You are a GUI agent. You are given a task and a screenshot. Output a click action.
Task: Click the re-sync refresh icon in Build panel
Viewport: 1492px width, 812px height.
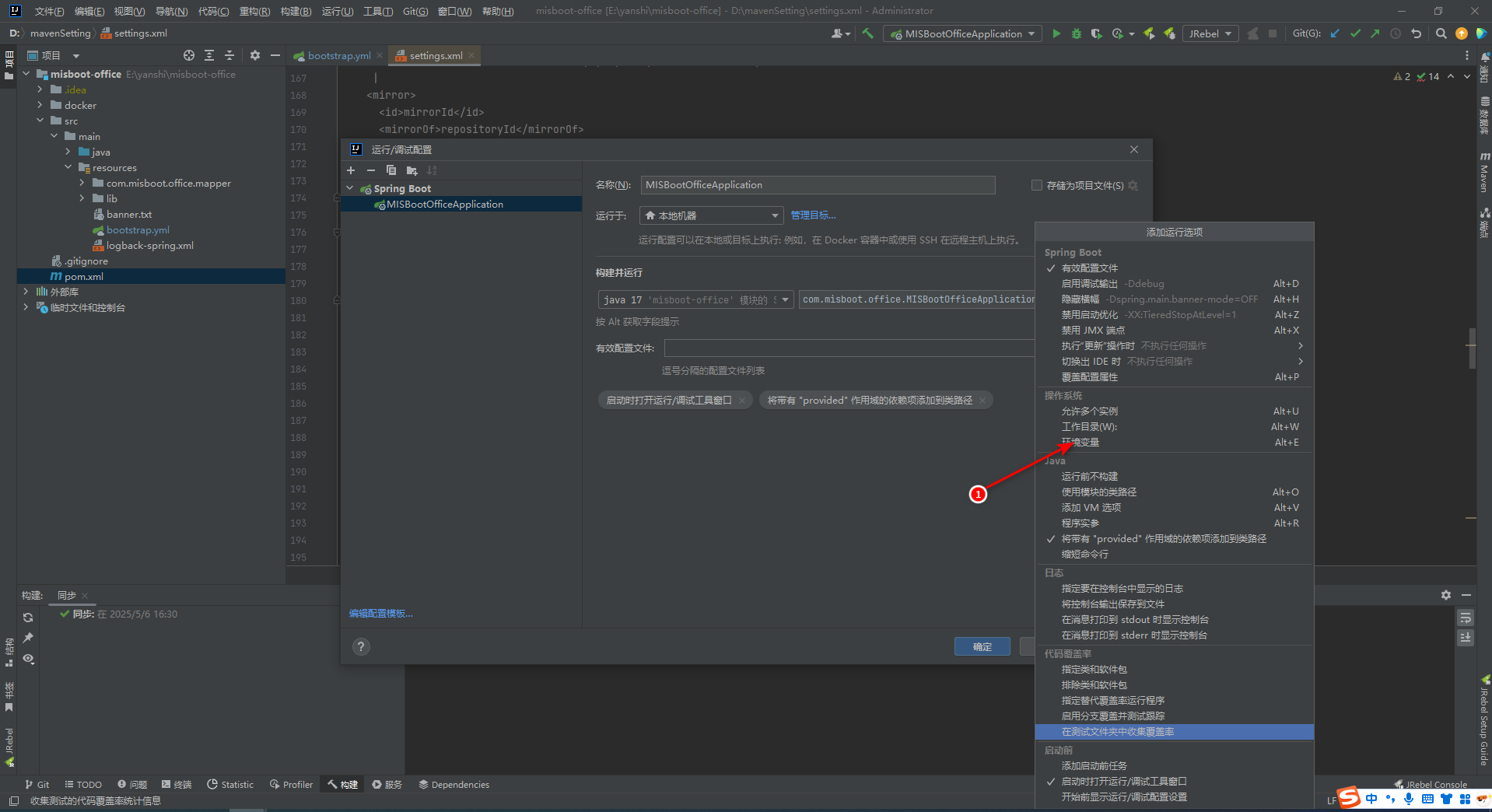click(28, 618)
